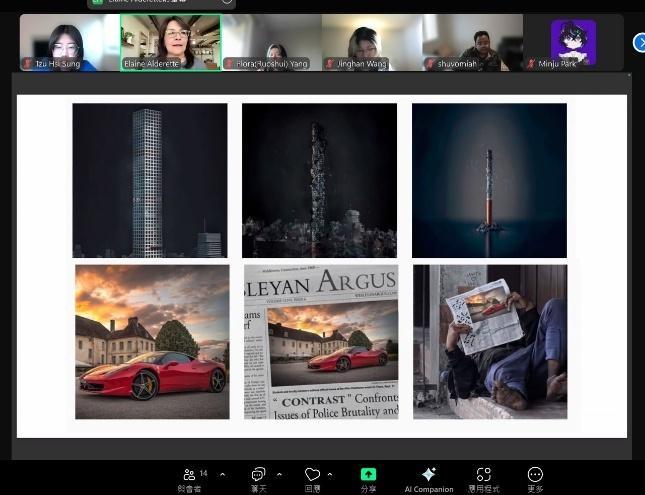Show next participants with arrow button
This screenshot has width=645, height=495.
pos(639,43)
